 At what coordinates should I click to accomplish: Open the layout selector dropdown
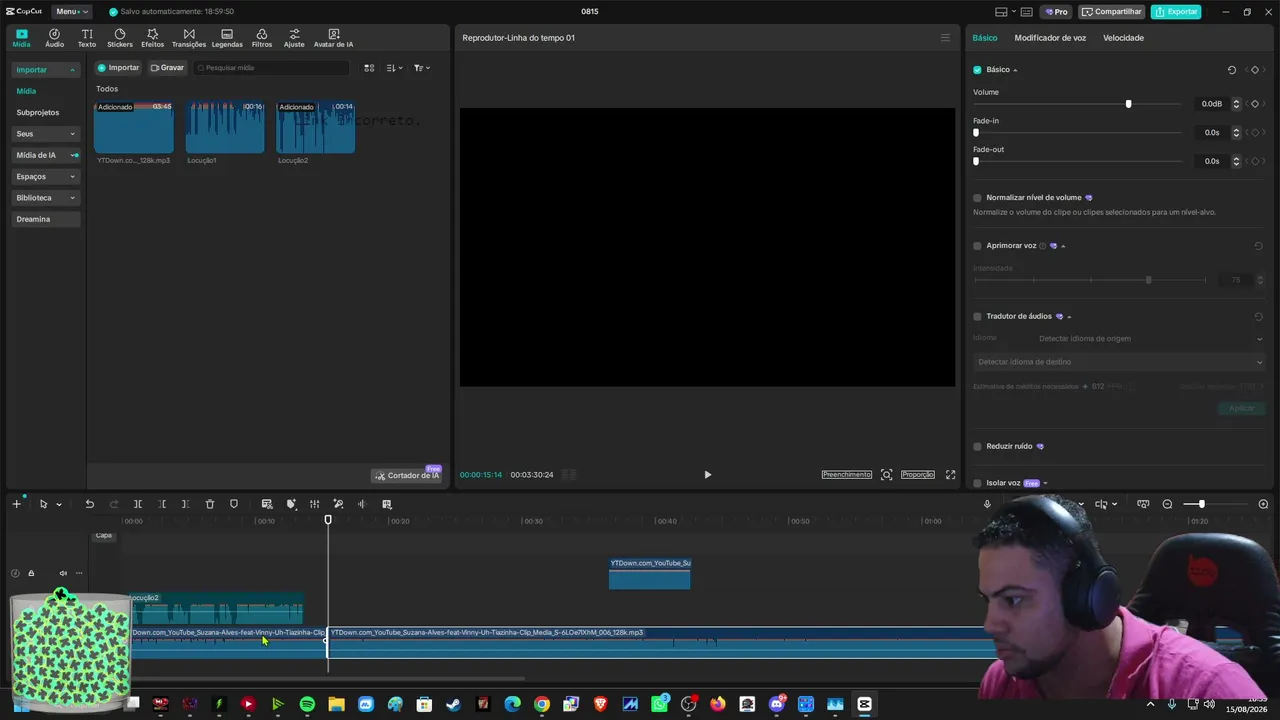pos(1004,12)
